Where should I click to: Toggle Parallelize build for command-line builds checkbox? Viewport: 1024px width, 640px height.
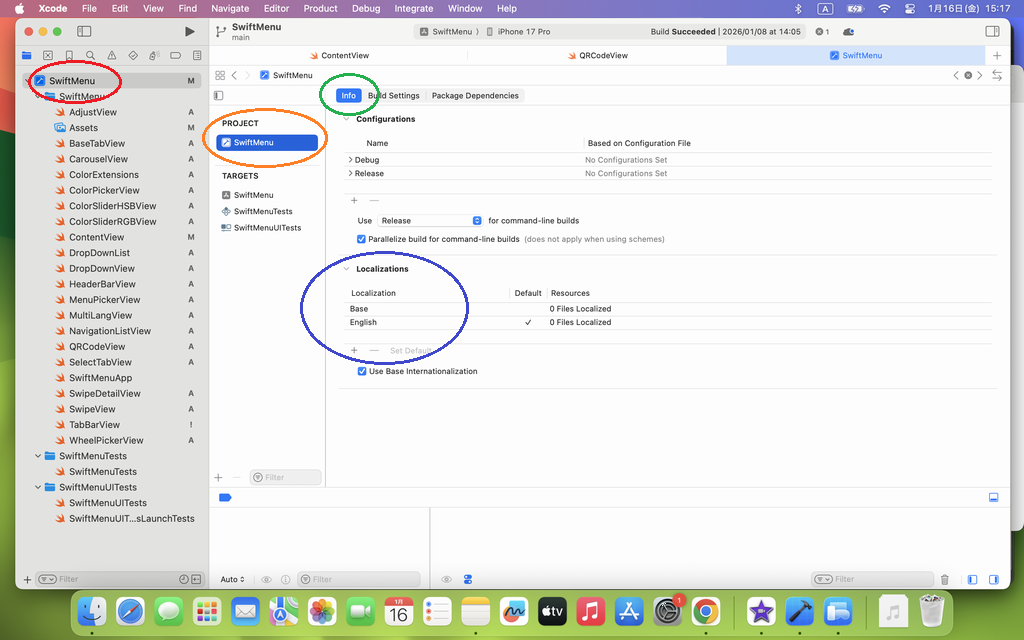[362, 239]
